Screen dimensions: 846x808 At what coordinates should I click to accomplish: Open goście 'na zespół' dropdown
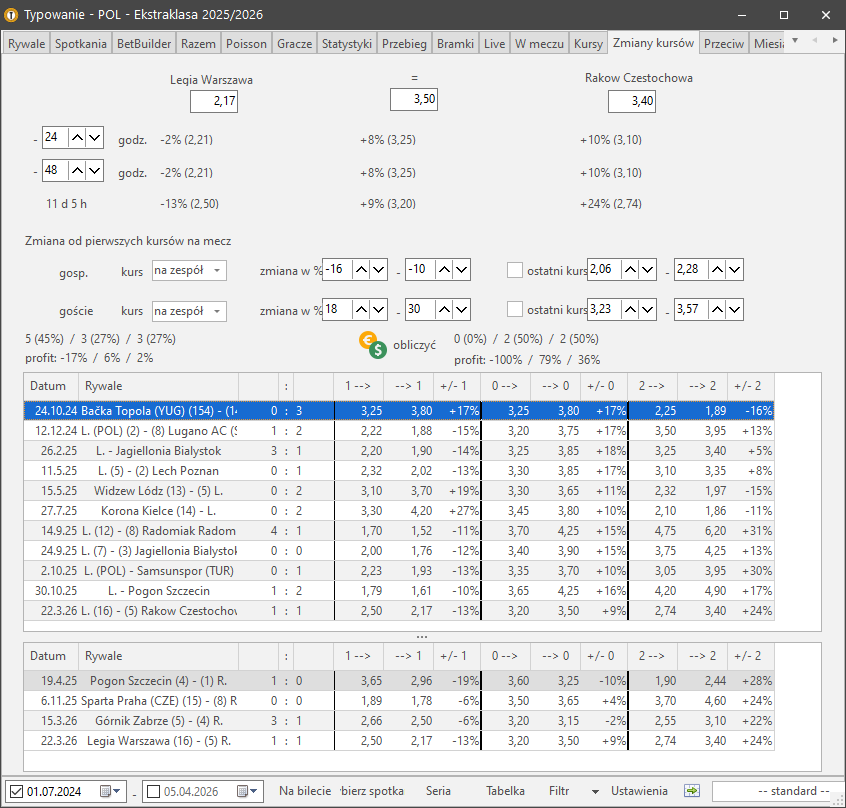coord(189,311)
